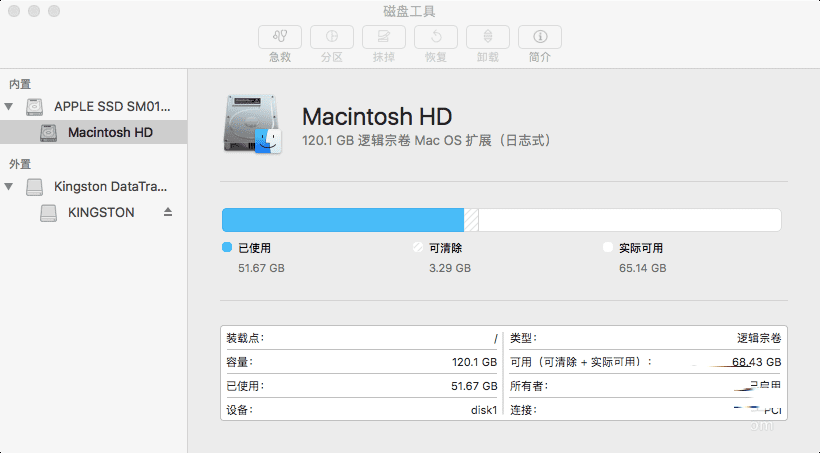Select Macintosh HD in the sidebar

pyautogui.click(x=110, y=132)
